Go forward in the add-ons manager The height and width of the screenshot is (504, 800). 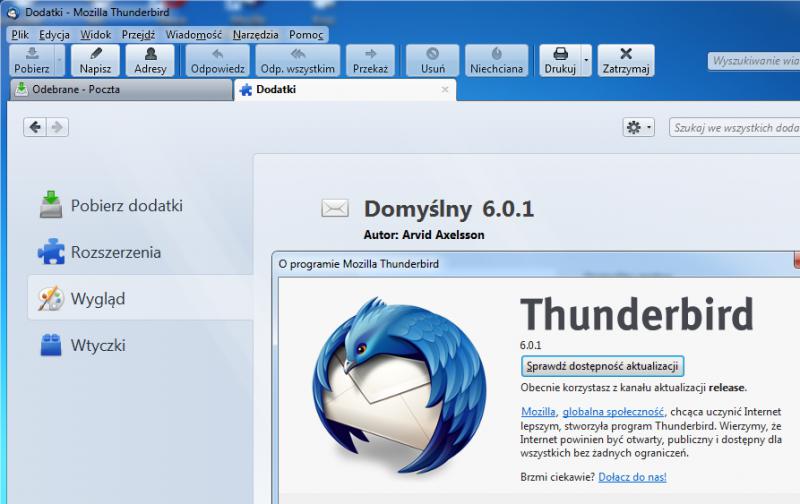[x=57, y=127]
